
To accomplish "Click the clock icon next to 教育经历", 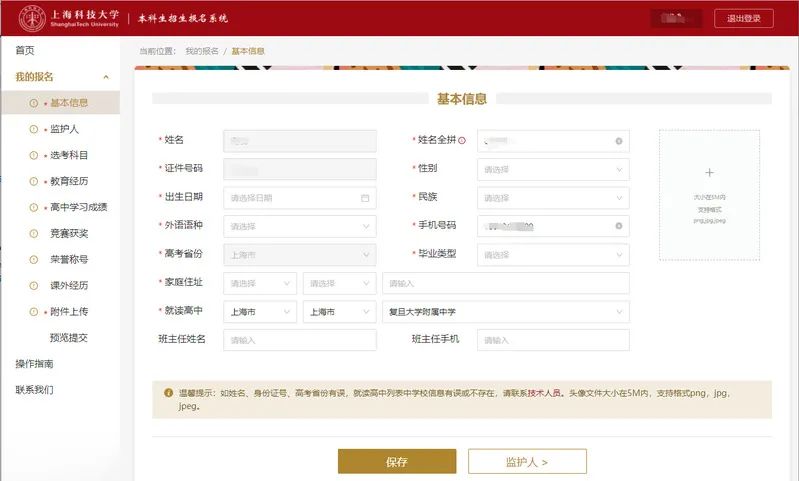I will pos(34,181).
